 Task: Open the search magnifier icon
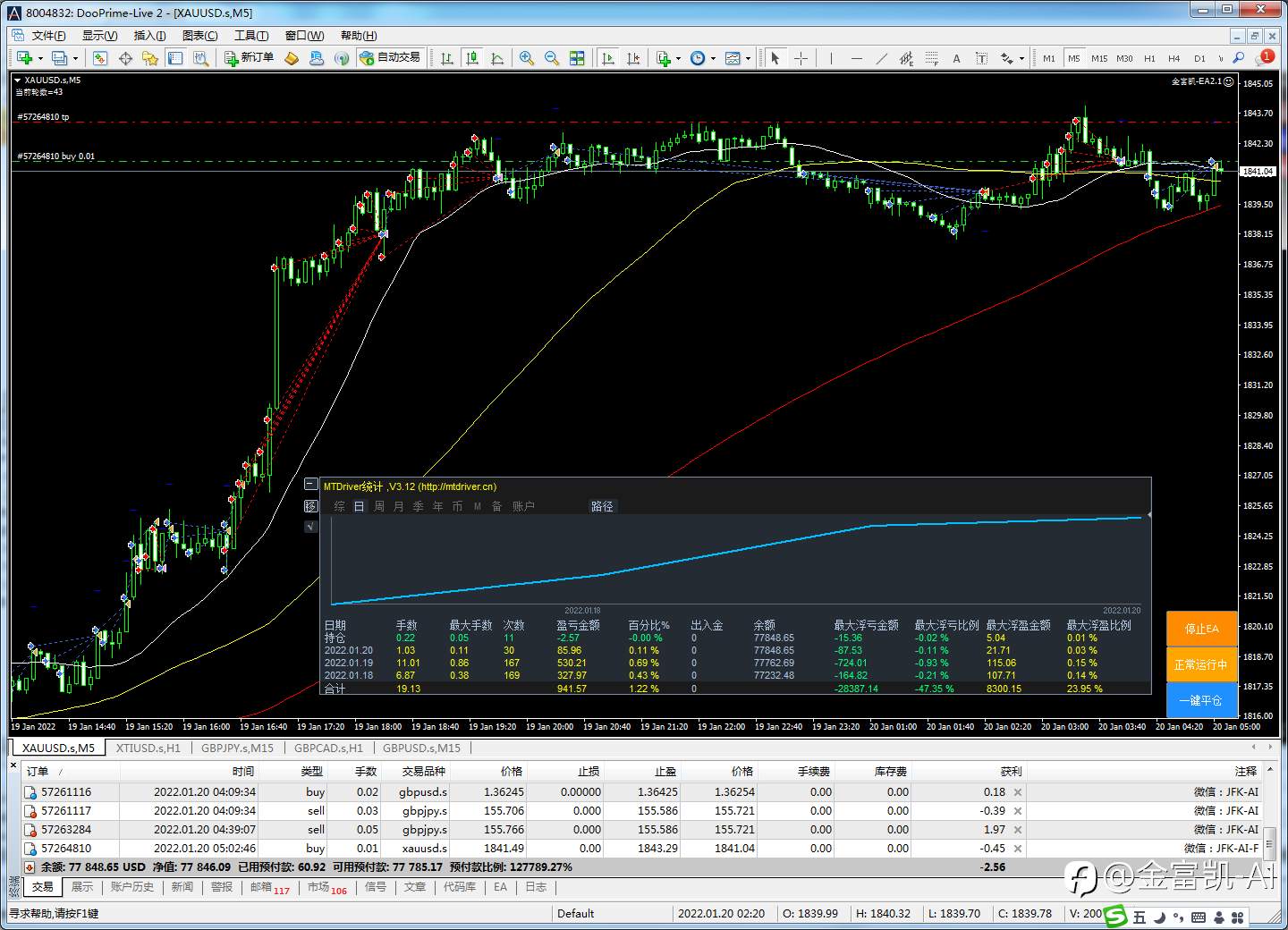coord(1239,58)
